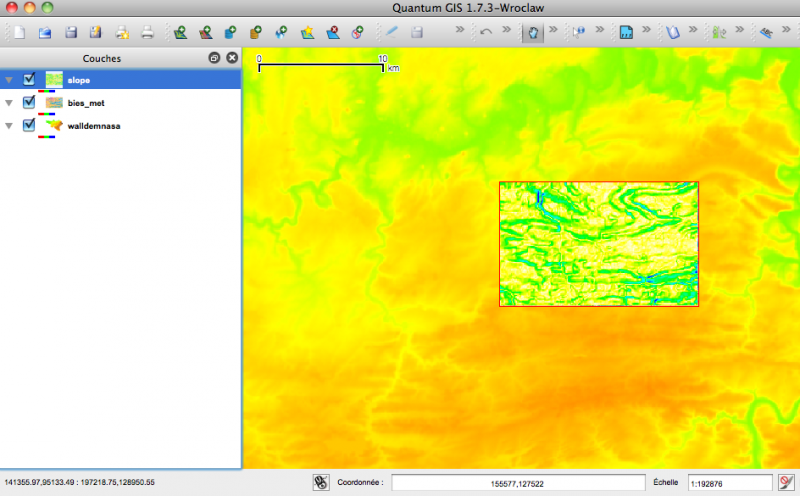Open a project with the folder icon
The height and width of the screenshot is (496, 800).
45,32
